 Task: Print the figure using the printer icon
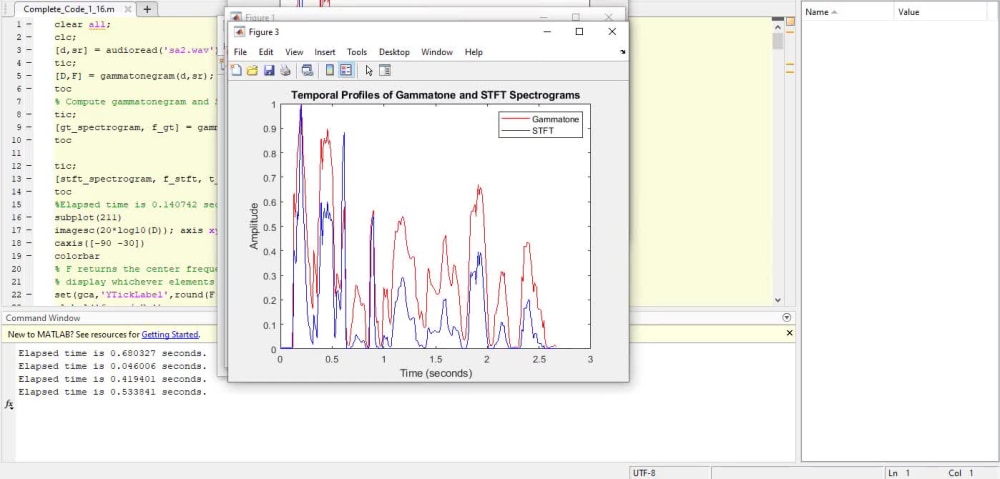click(285, 70)
